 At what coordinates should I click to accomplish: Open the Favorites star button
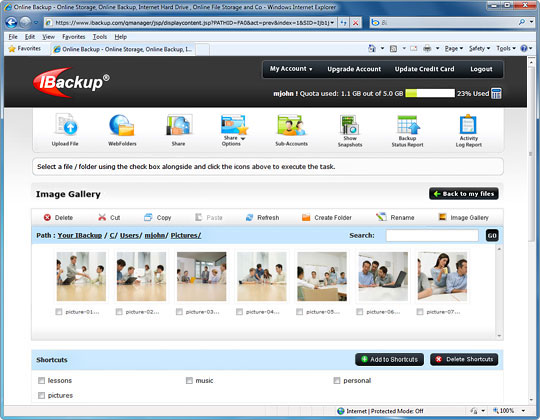(24, 49)
